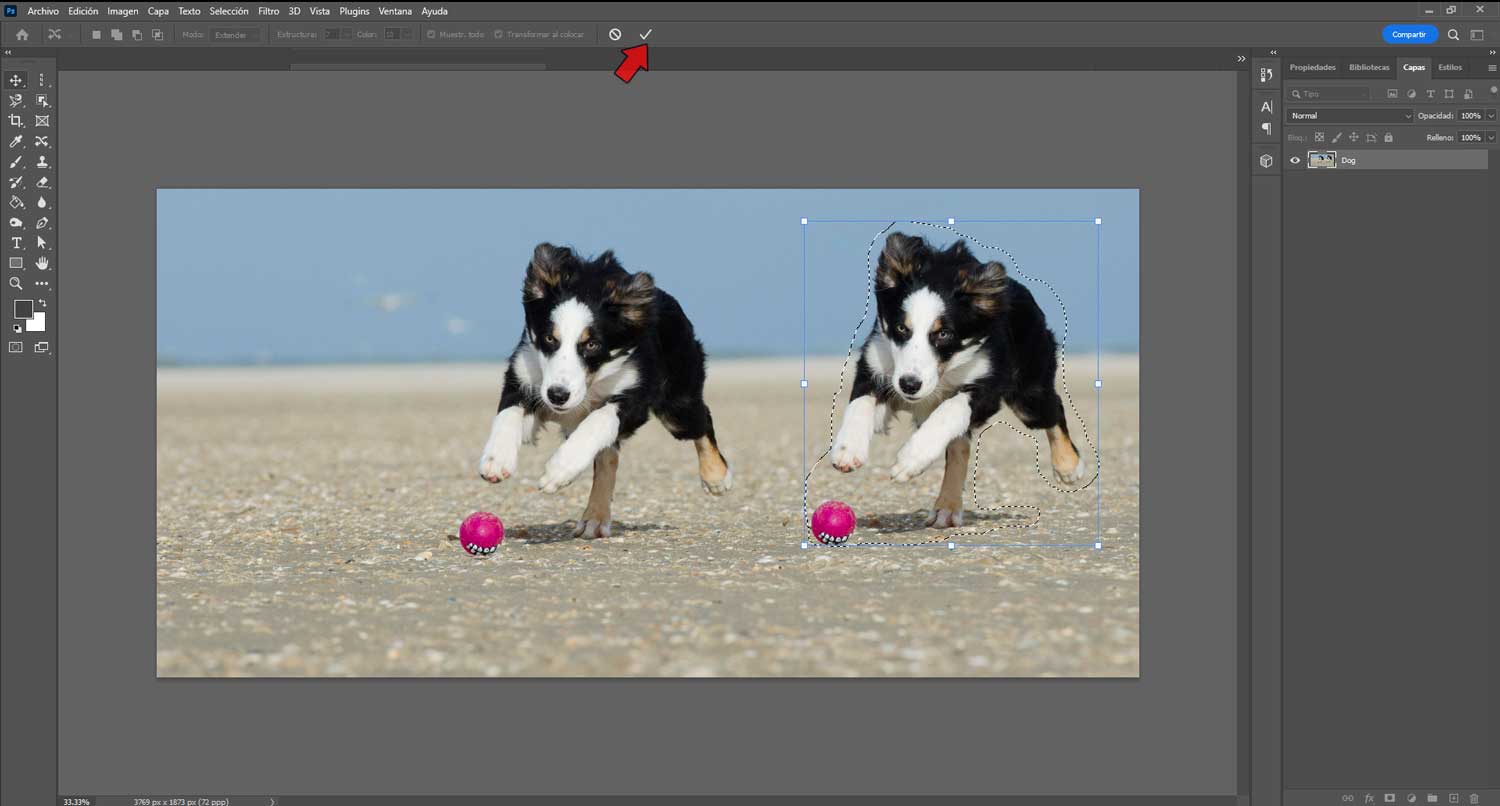Screen dimensions: 1500x806
Task: Select the Brush tool
Action: pyautogui.click(x=16, y=162)
